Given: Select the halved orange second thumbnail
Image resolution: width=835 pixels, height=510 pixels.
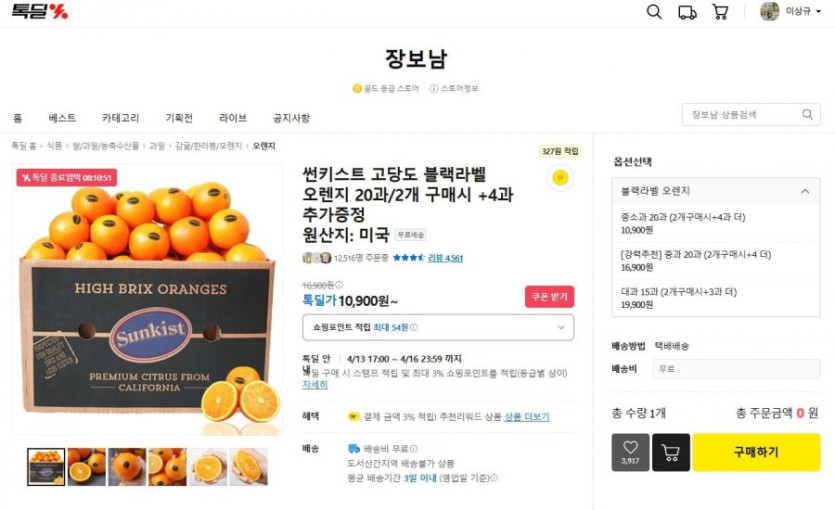Looking at the screenshot, I should click(x=87, y=467).
